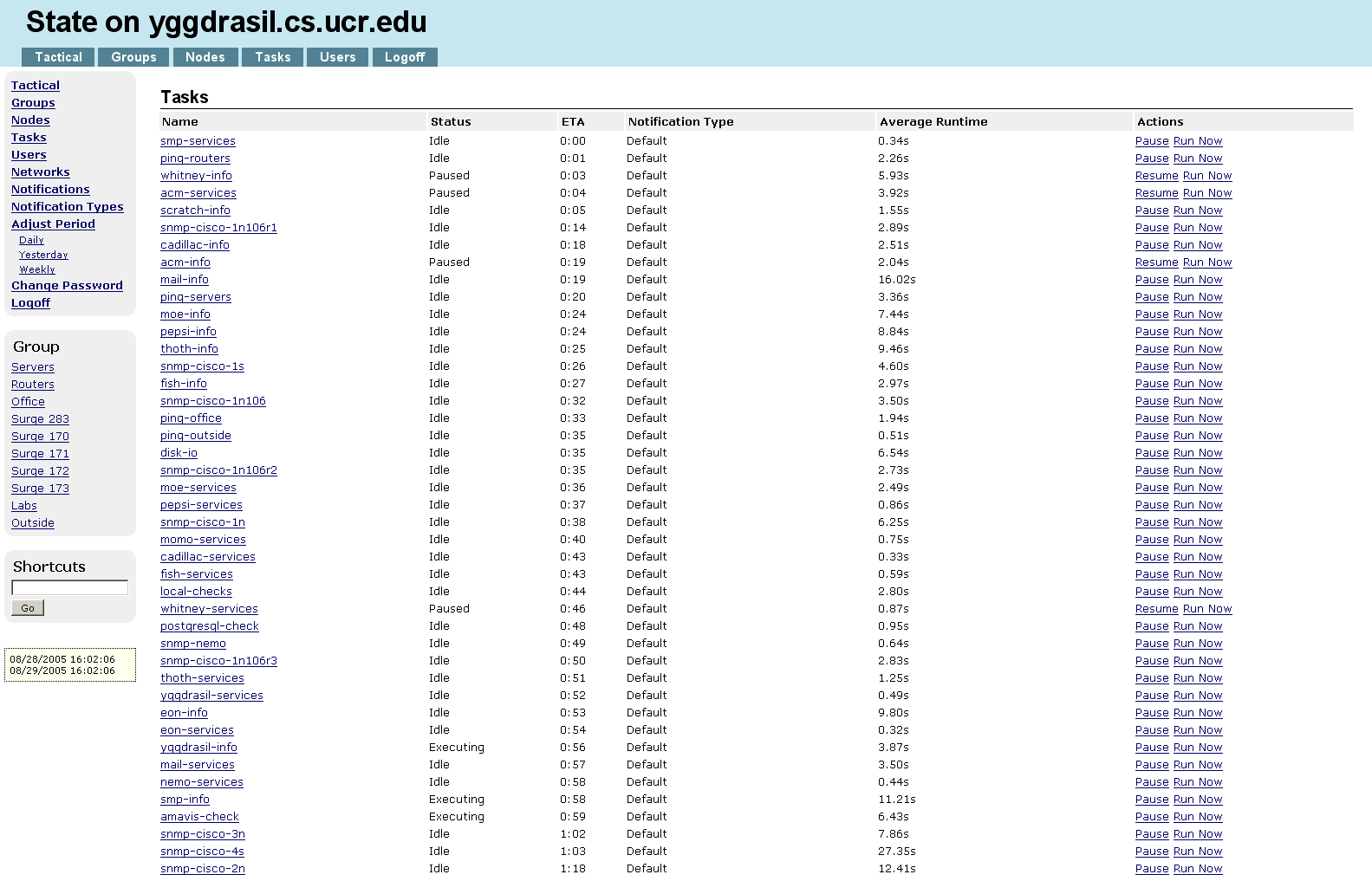Open the pepsi-services task
The height and width of the screenshot is (881, 1372).
click(x=201, y=505)
